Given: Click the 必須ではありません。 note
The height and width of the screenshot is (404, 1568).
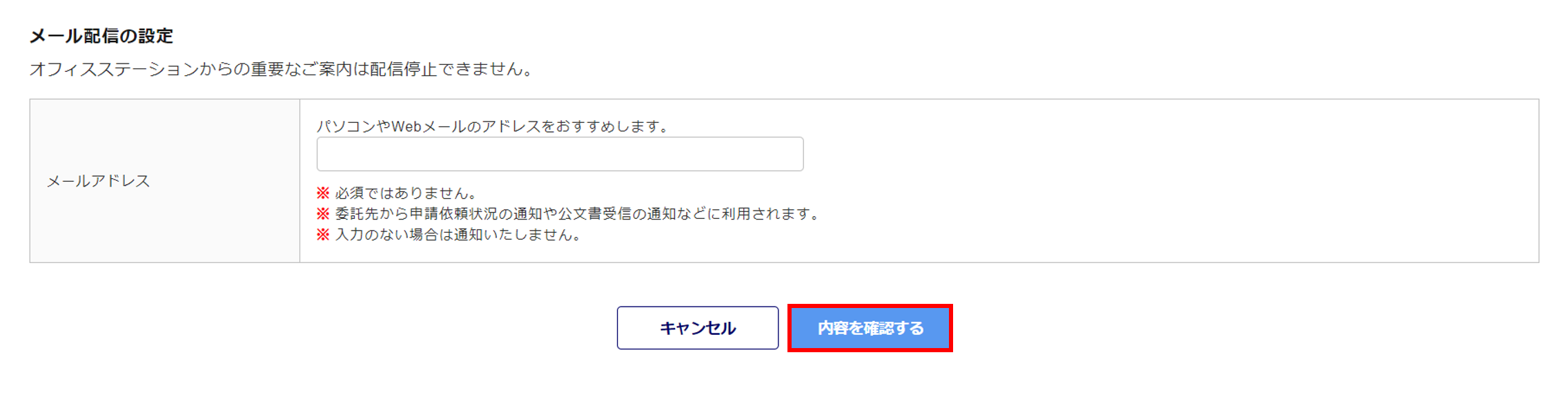Looking at the screenshot, I should [x=406, y=193].
